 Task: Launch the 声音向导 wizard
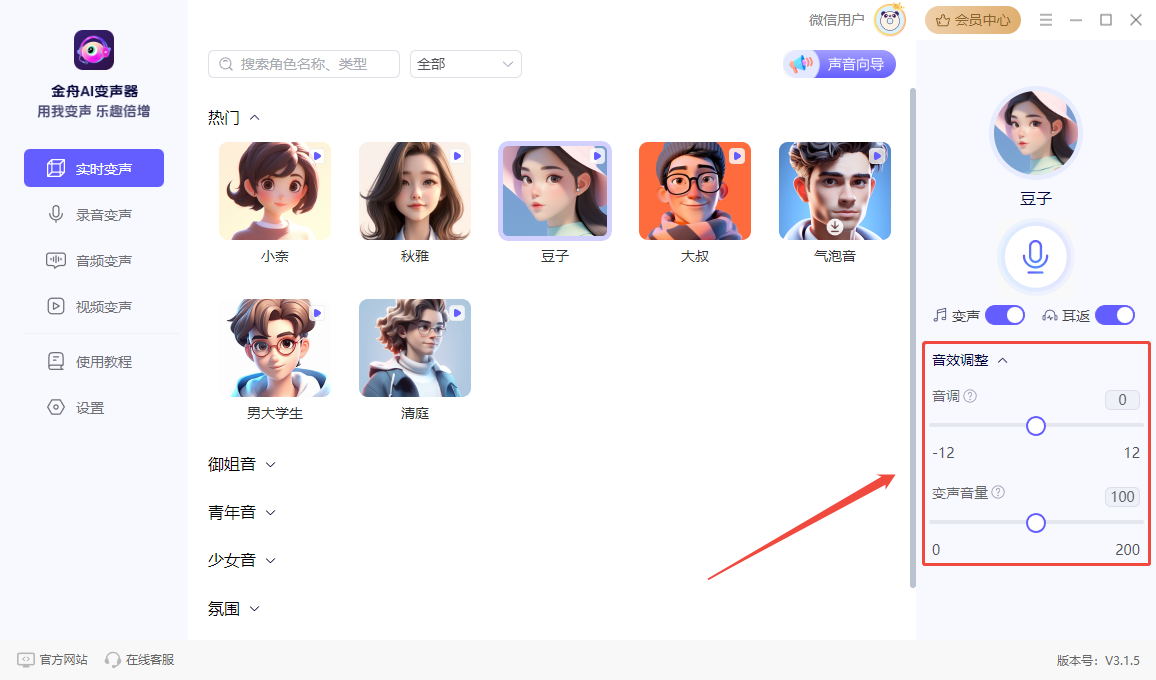click(x=840, y=64)
